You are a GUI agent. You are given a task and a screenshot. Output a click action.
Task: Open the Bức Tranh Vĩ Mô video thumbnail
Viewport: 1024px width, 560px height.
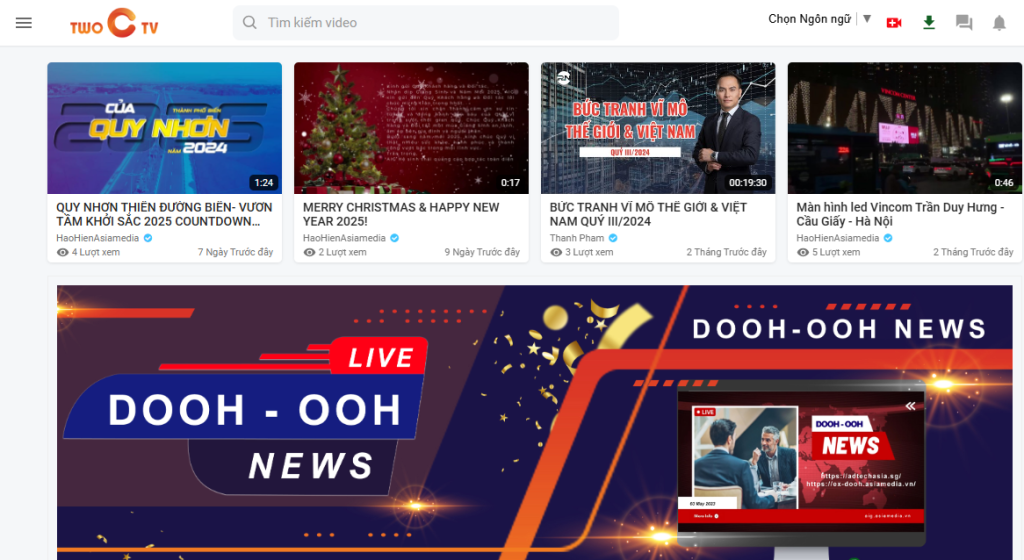(658, 128)
